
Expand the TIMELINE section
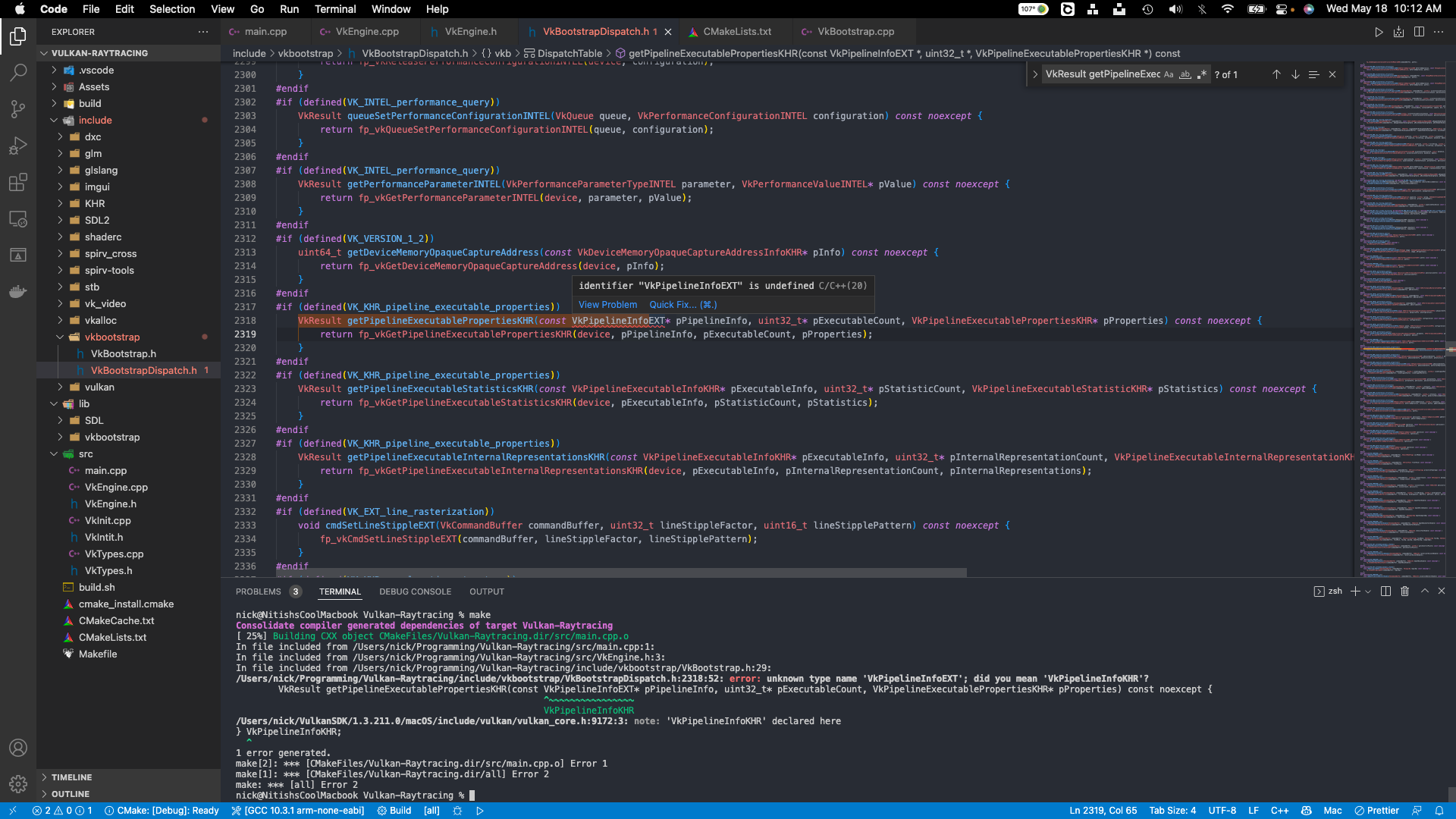pos(71,777)
